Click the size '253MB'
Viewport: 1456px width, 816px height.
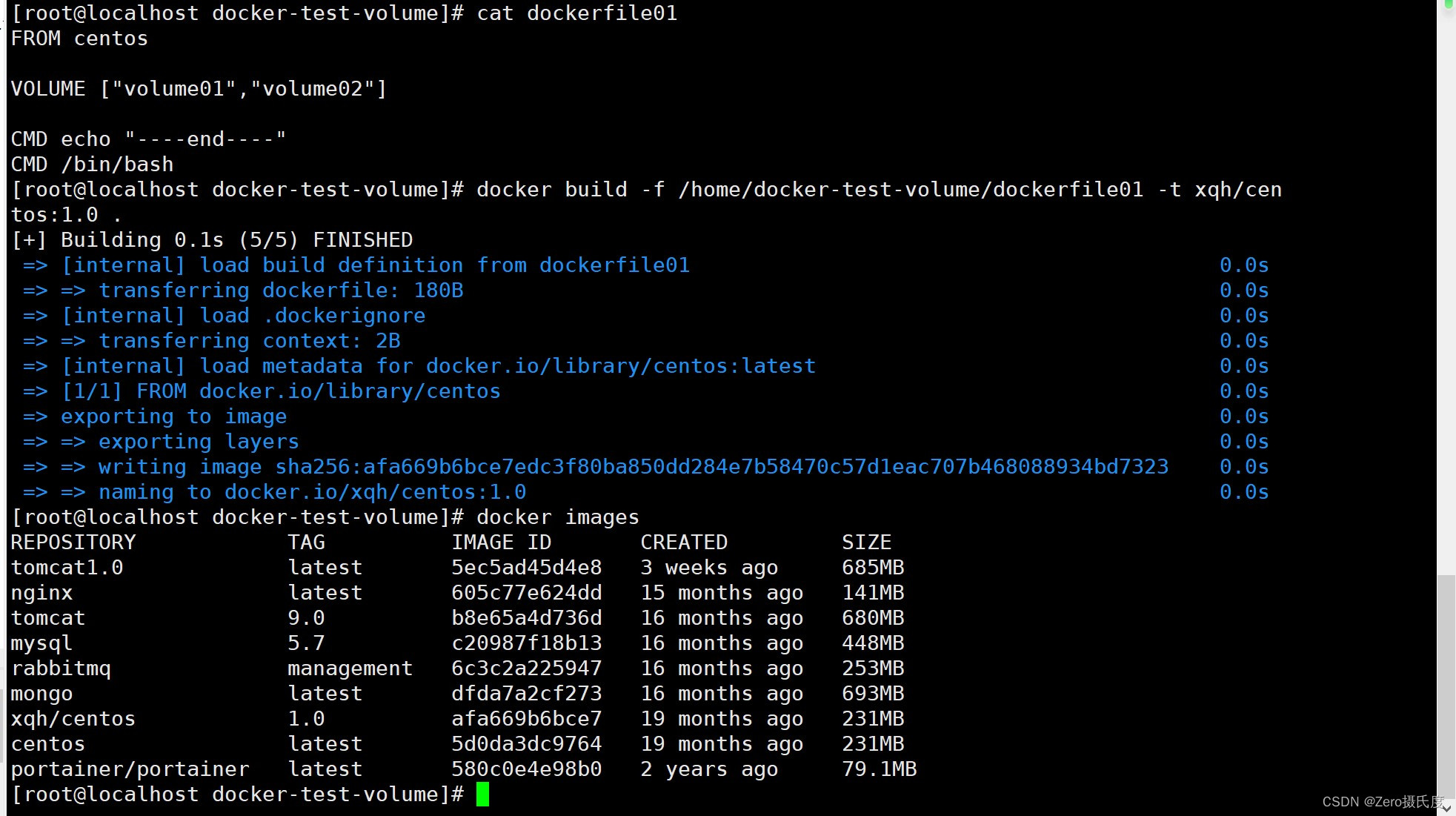[x=873, y=669]
